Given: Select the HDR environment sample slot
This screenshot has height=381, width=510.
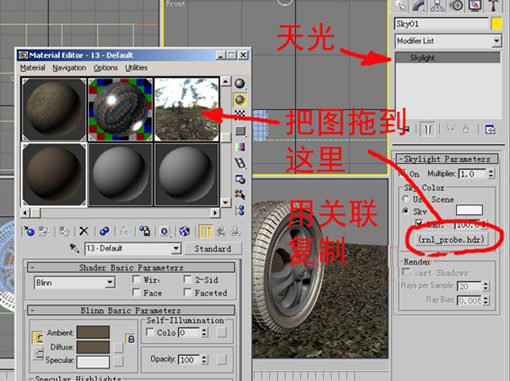Looking at the screenshot, I should pos(187,109).
